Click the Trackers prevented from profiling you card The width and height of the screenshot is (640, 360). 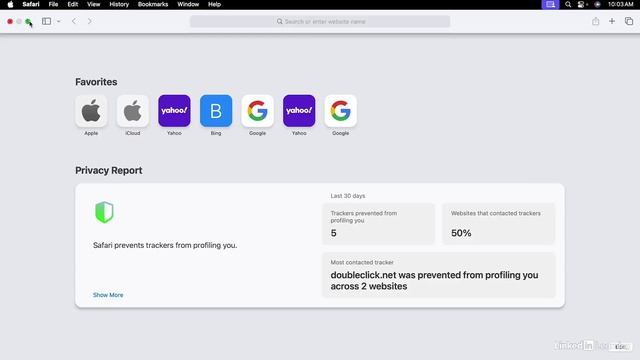pos(379,224)
